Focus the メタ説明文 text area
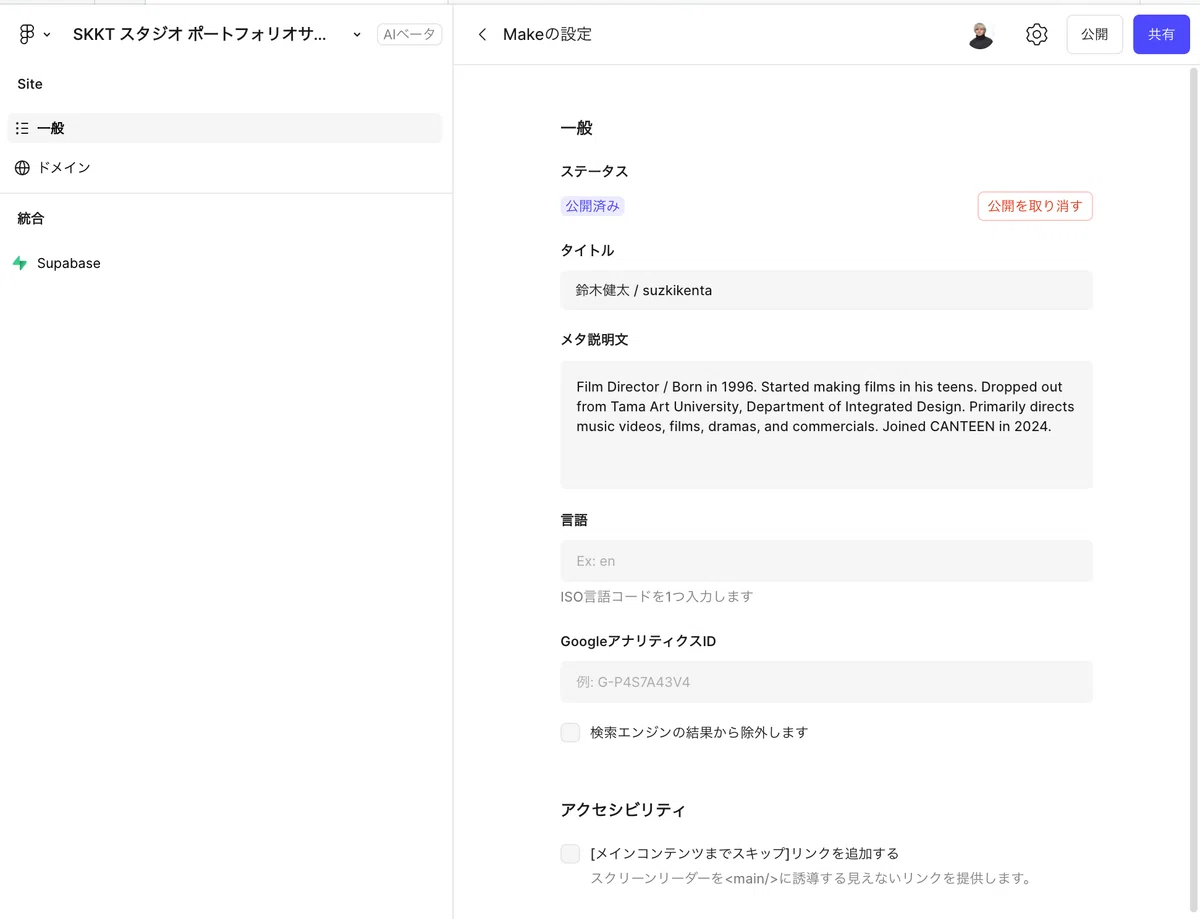Image resolution: width=1200 pixels, height=919 pixels. pos(826,425)
